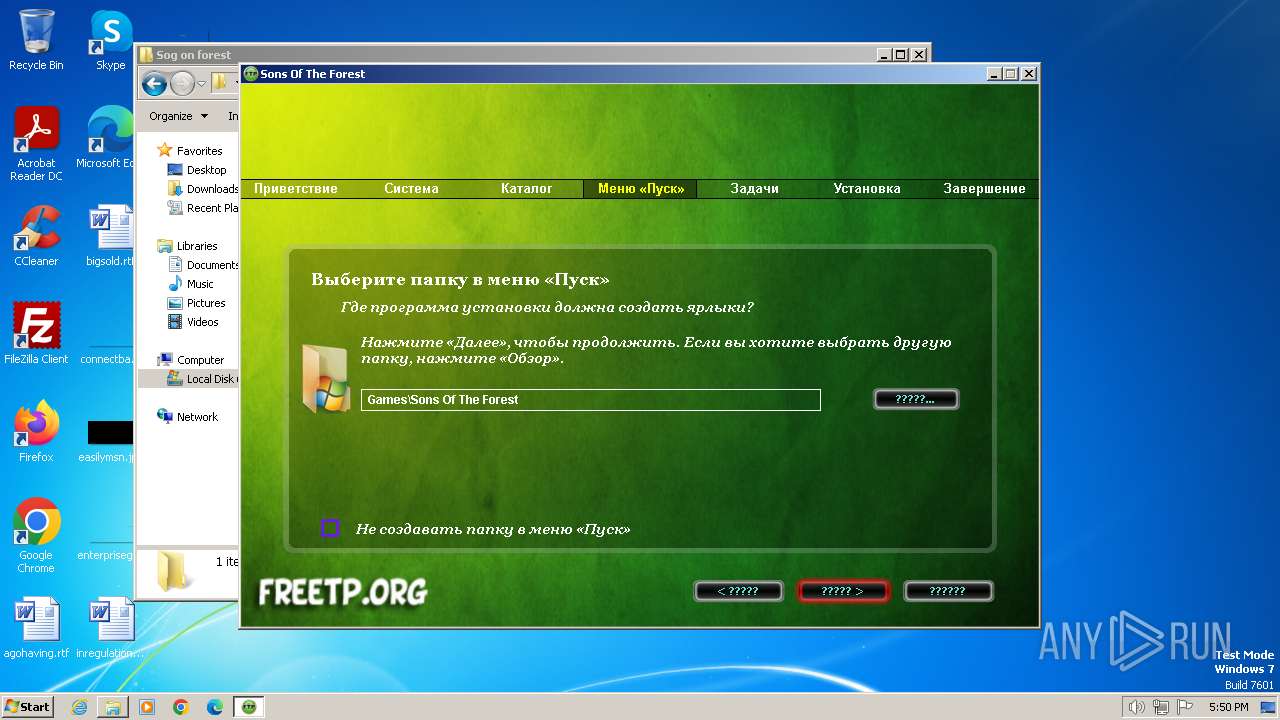Image resolution: width=1280 pixels, height=720 pixels.
Task: Launch Firefox from the desktop
Action: tap(36, 431)
